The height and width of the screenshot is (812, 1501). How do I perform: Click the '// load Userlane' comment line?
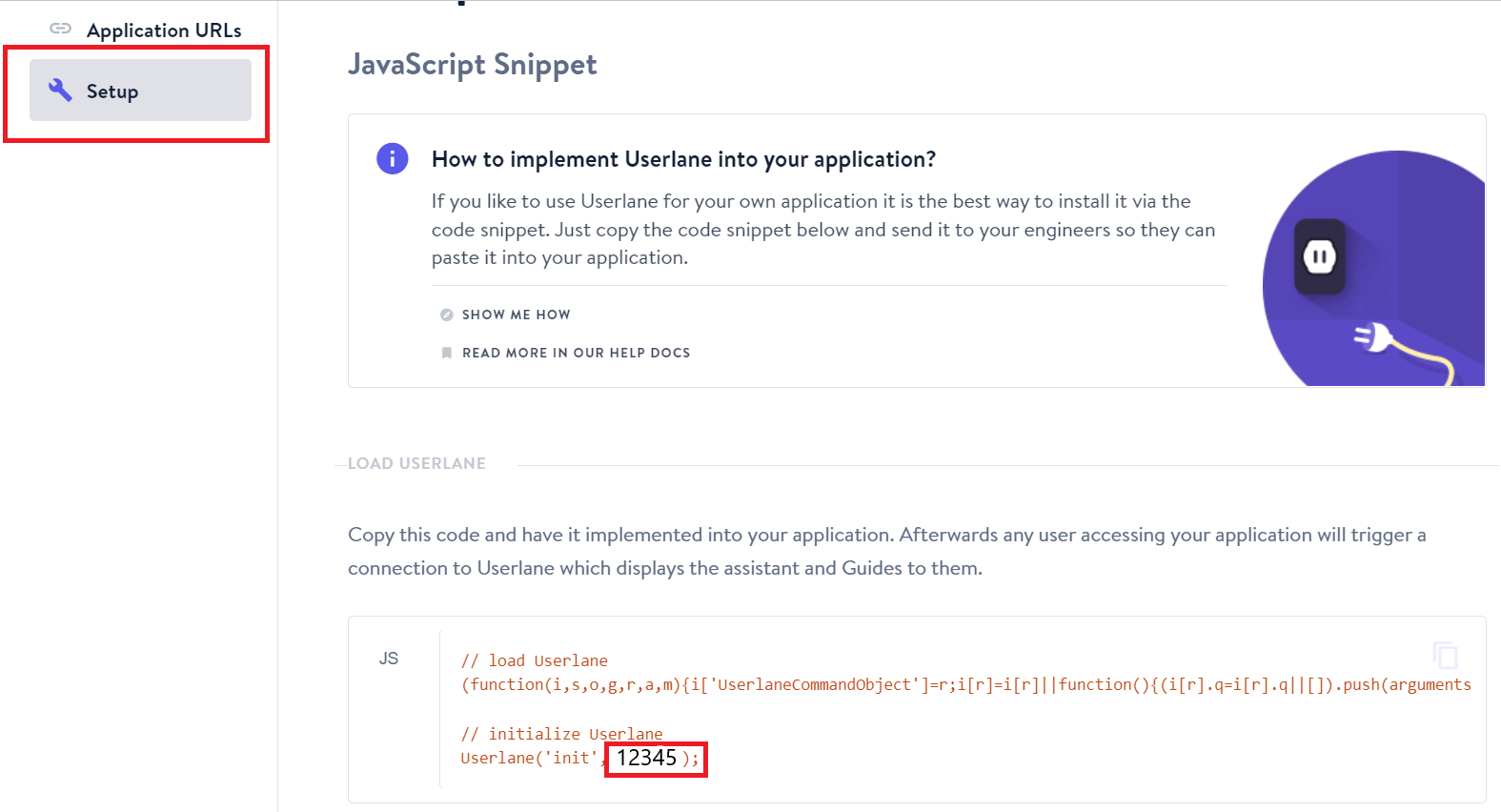click(x=534, y=660)
